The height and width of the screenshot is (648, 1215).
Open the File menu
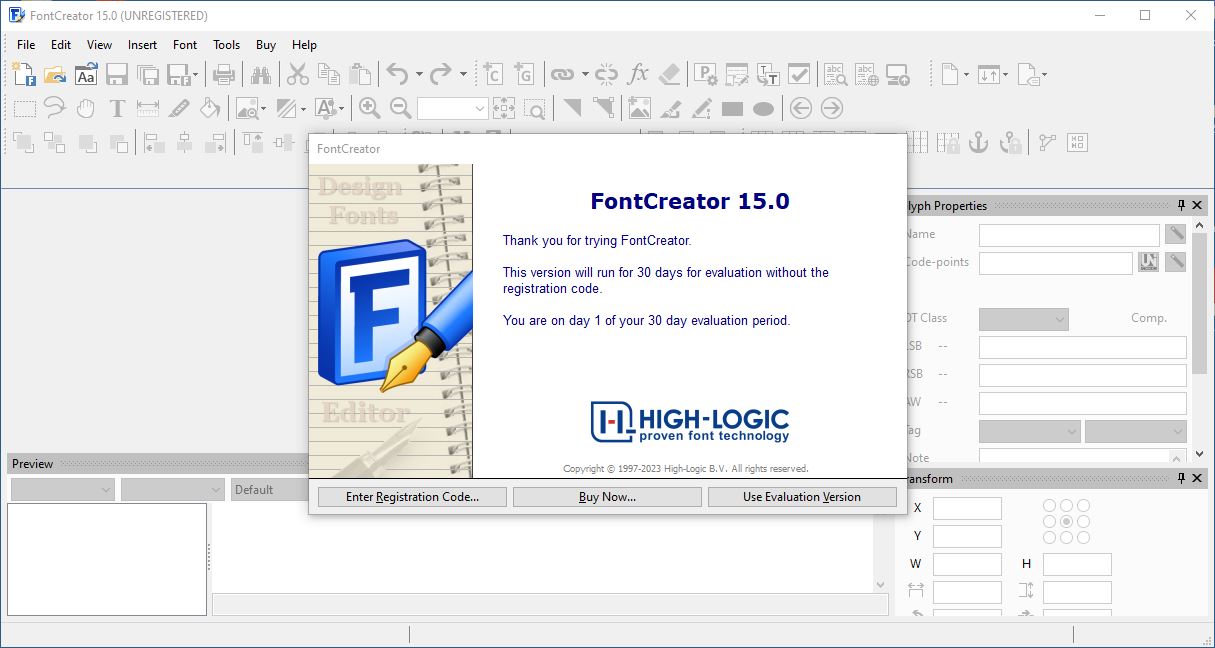26,45
